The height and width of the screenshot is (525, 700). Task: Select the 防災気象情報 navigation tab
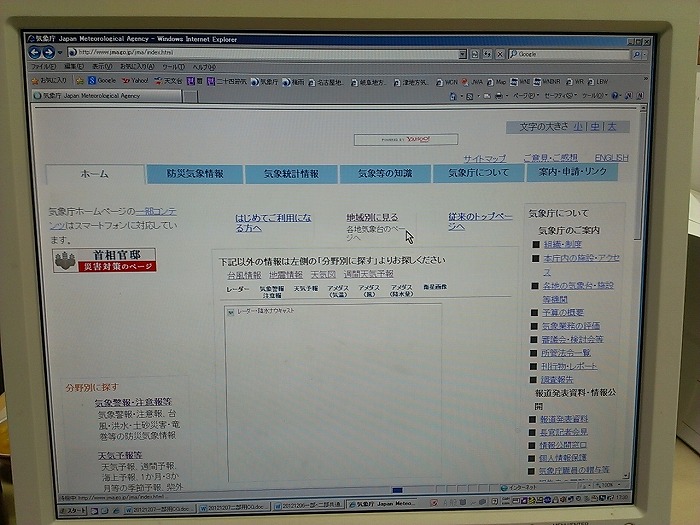pos(195,174)
